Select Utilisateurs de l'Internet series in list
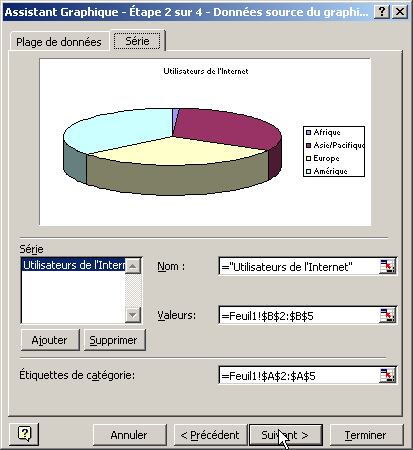Viewport: 413px width, 450px height. [x=74, y=265]
